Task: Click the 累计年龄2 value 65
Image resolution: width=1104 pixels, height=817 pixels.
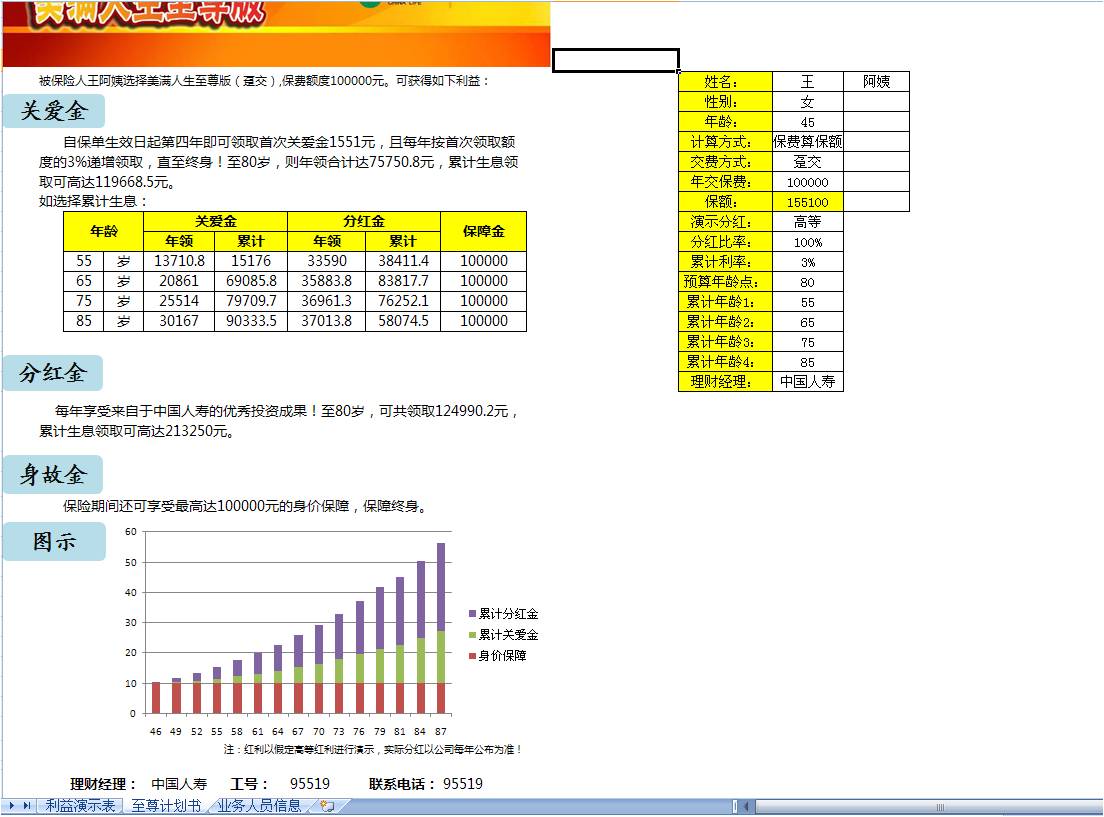Action: click(x=808, y=322)
